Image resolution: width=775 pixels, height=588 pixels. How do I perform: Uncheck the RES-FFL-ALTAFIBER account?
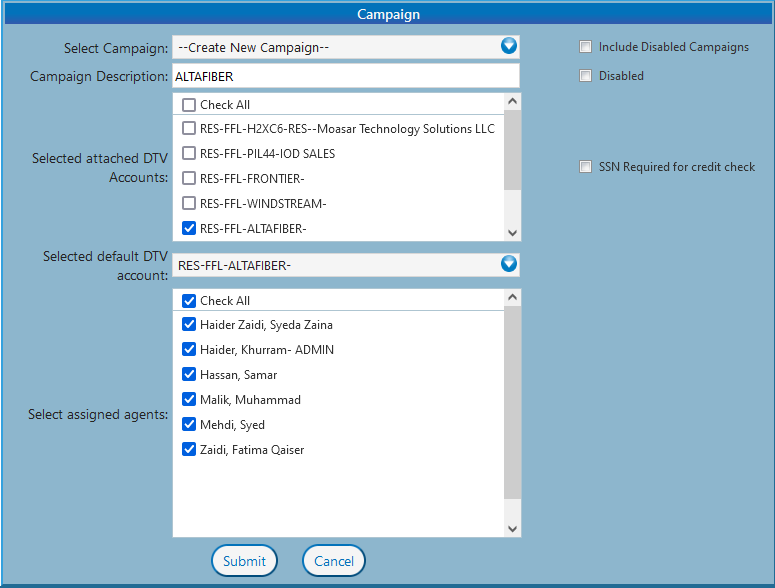[x=189, y=229]
